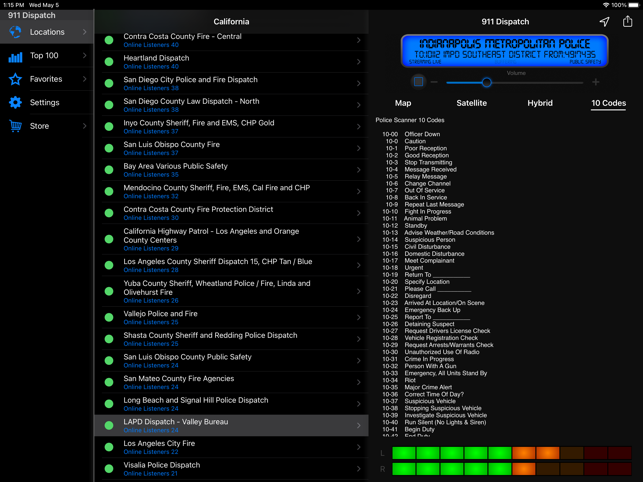Click the Store shopping cart icon
Screen dimensions: 643x482
pyautogui.click(x=15, y=126)
